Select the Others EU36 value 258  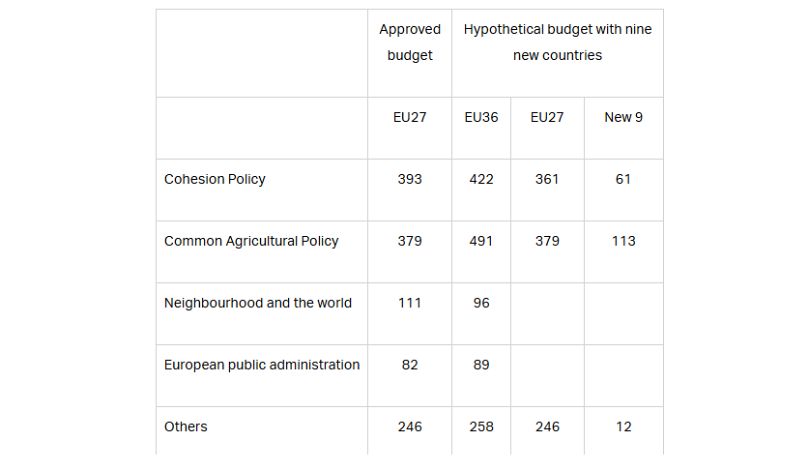[481, 427]
